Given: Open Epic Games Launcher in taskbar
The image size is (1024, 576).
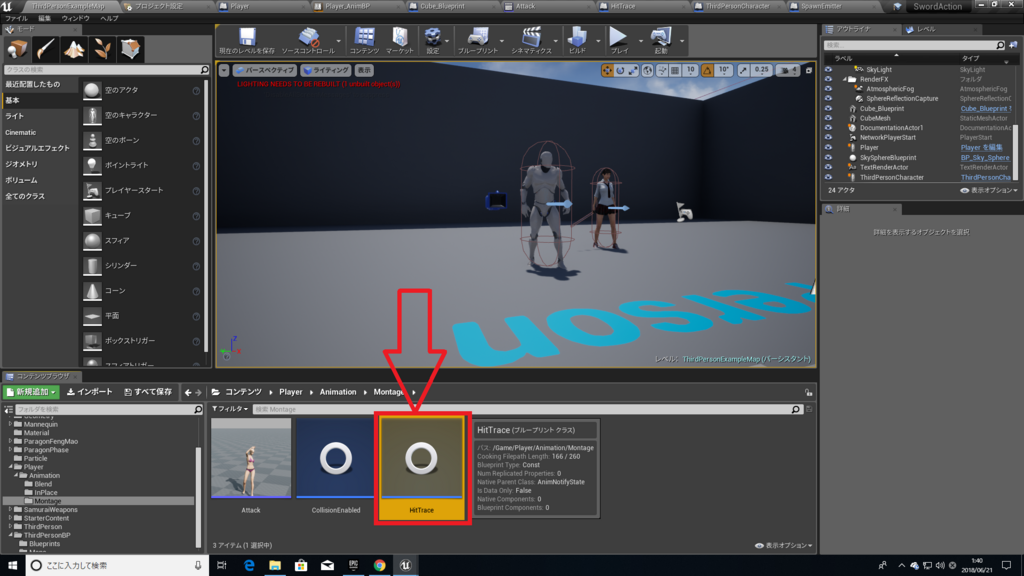Looking at the screenshot, I should click(x=353, y=565).
